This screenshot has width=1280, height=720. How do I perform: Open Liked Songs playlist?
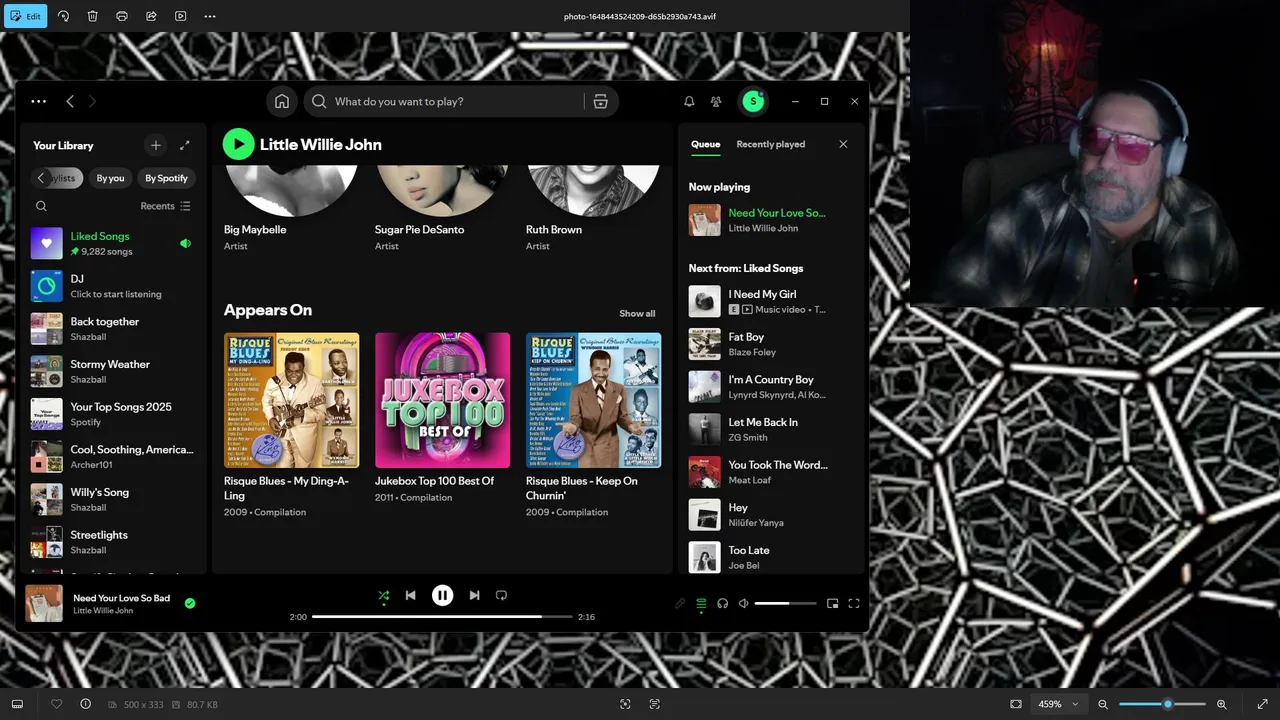point(112,243)
